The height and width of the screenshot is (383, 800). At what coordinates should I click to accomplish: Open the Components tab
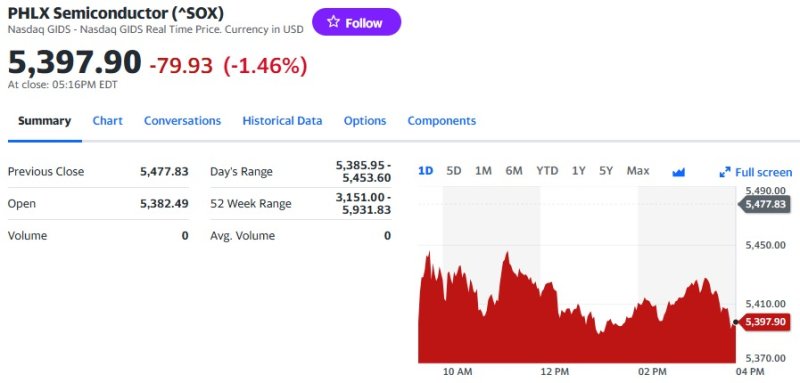pos(441,121)
